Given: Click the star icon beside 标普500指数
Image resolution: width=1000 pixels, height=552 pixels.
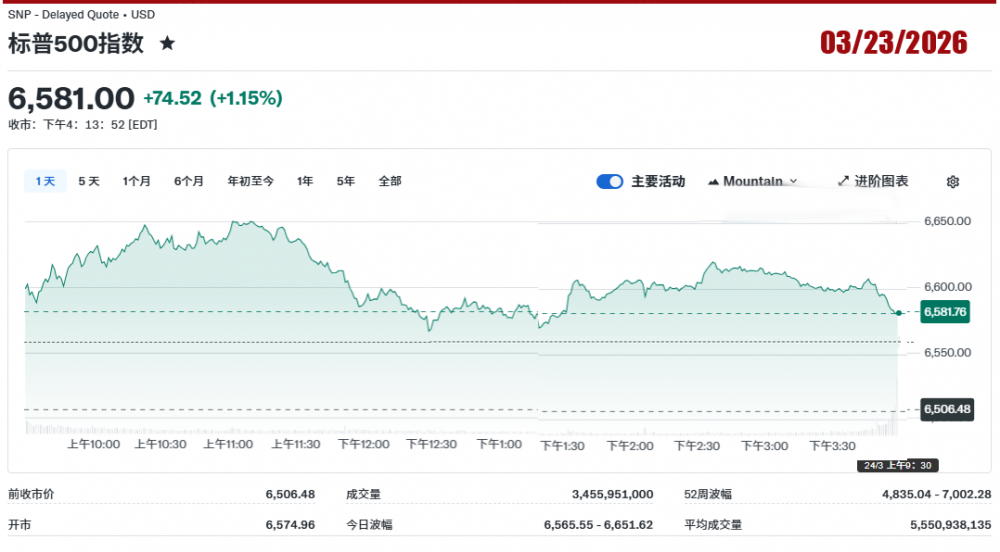Looking at the screenshot, I should click(168, 43).
